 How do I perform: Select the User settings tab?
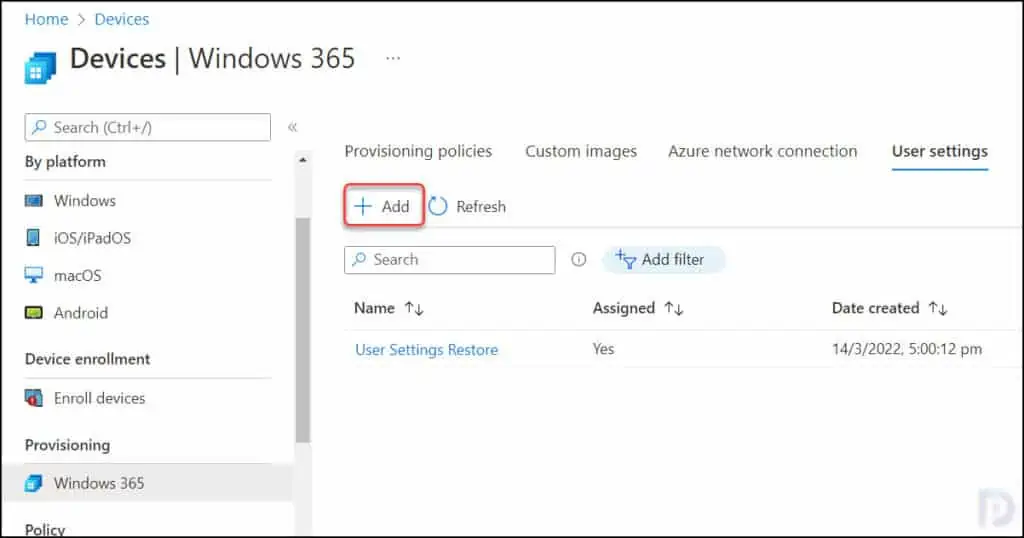point(940,151)
